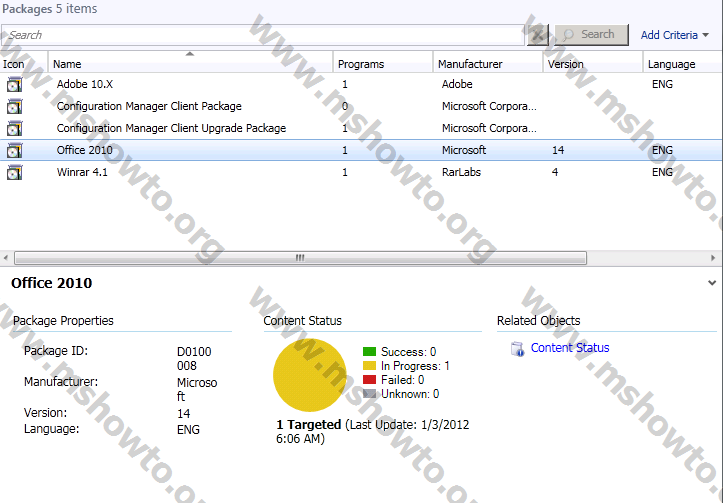Click ENG language cell for Adobe 10.X
This screenshot has width=723, height=503.
[662, 84]
